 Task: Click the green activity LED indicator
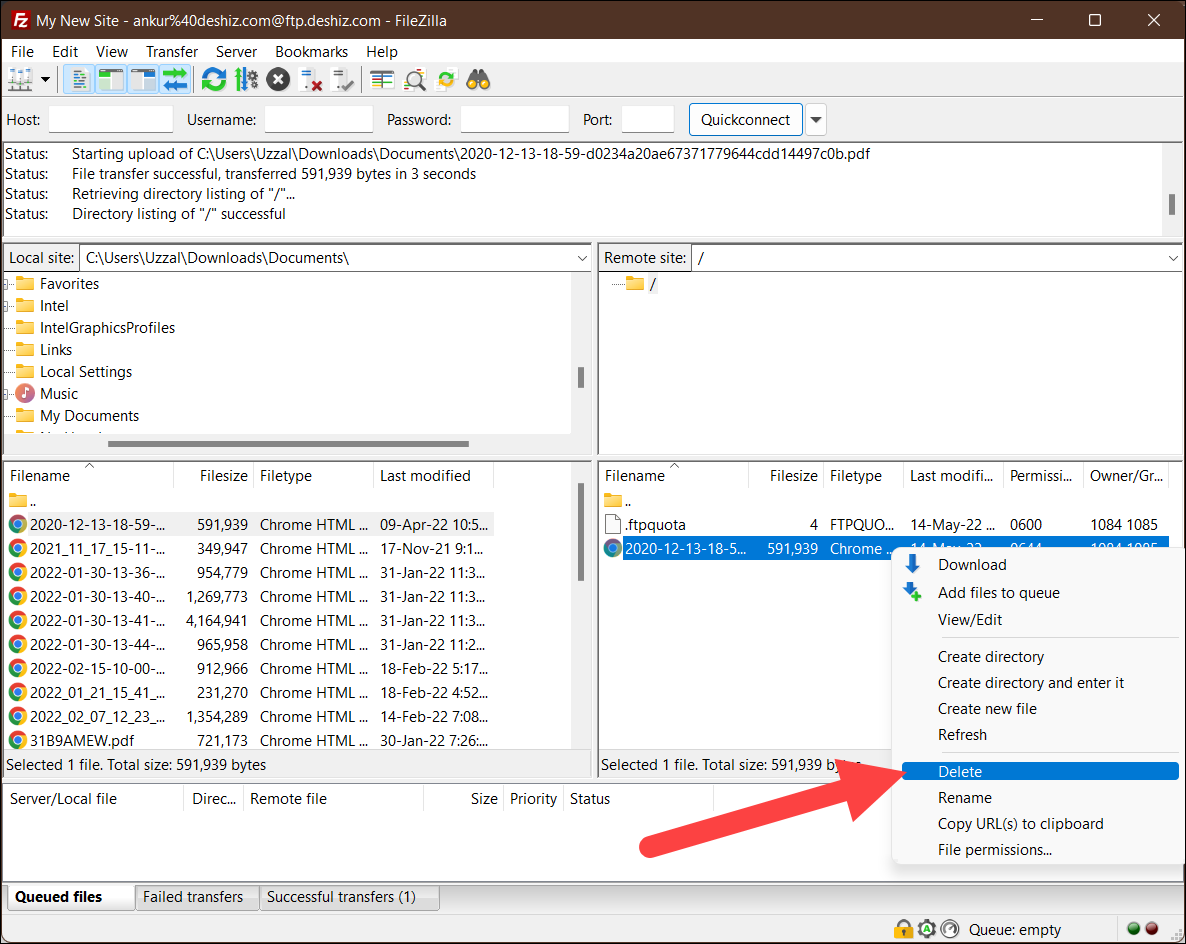1133,929
